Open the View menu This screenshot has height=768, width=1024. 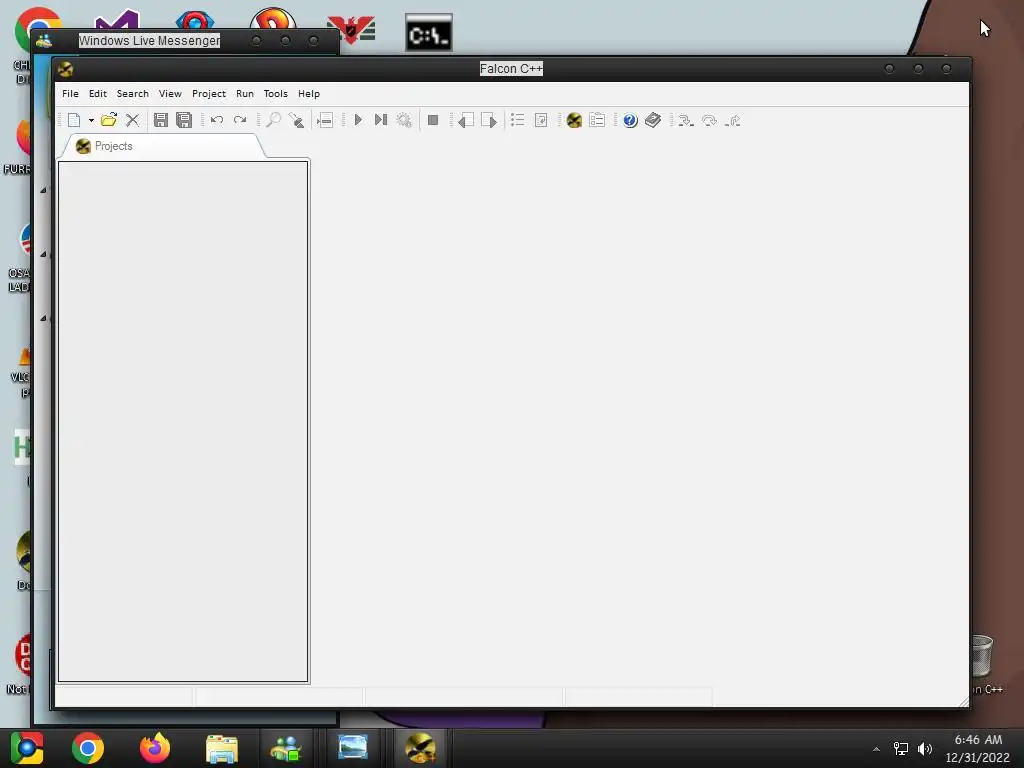tap(170, 93)
